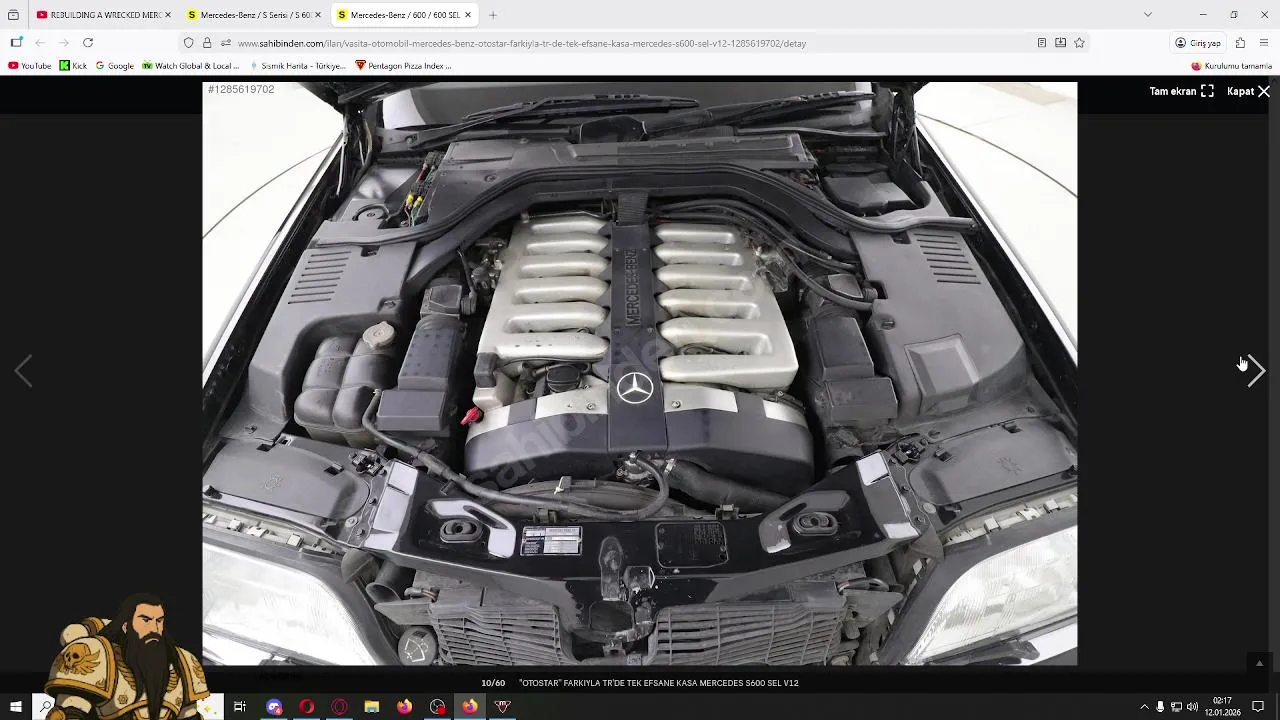Open a new browser tab
1280x720 pixels.
493,15
